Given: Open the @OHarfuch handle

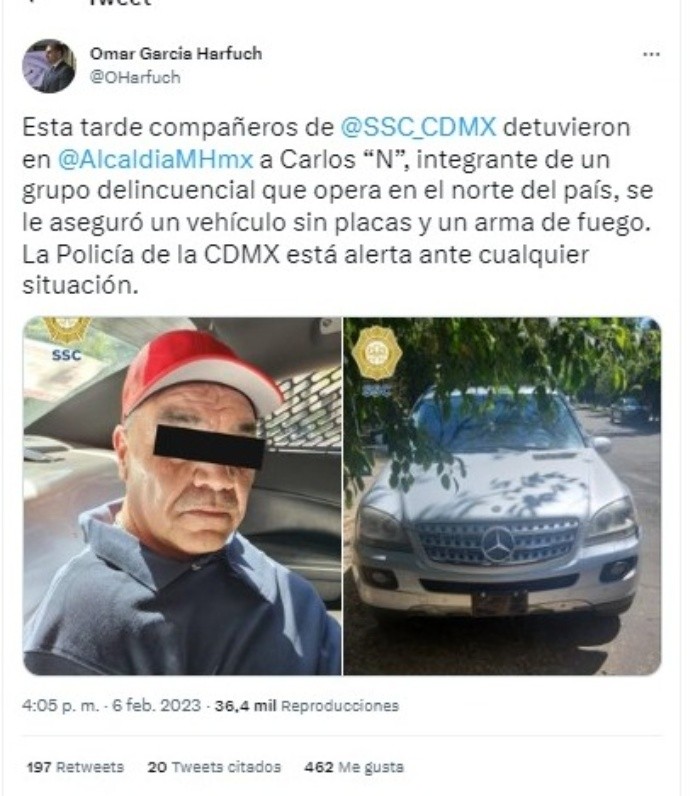Looking at the screenshot, I should click(x=135, y=77).
